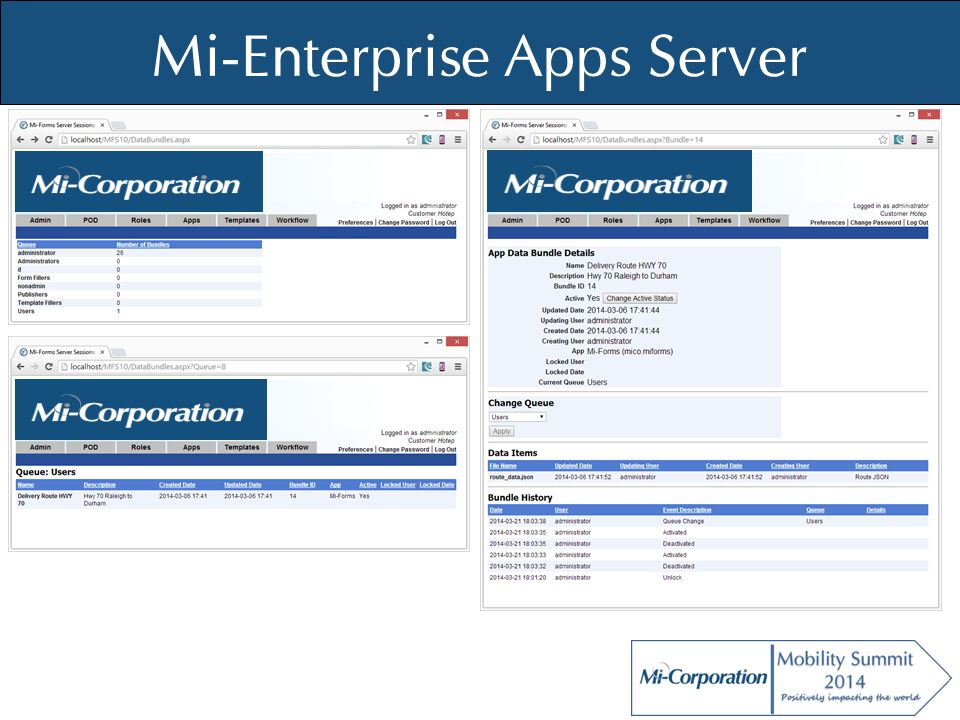Viewport: 960px width, 720px height.
Task: Open Workflow menu in Bundle Details window
Action: pyautogui.click(x=764, y=220)
